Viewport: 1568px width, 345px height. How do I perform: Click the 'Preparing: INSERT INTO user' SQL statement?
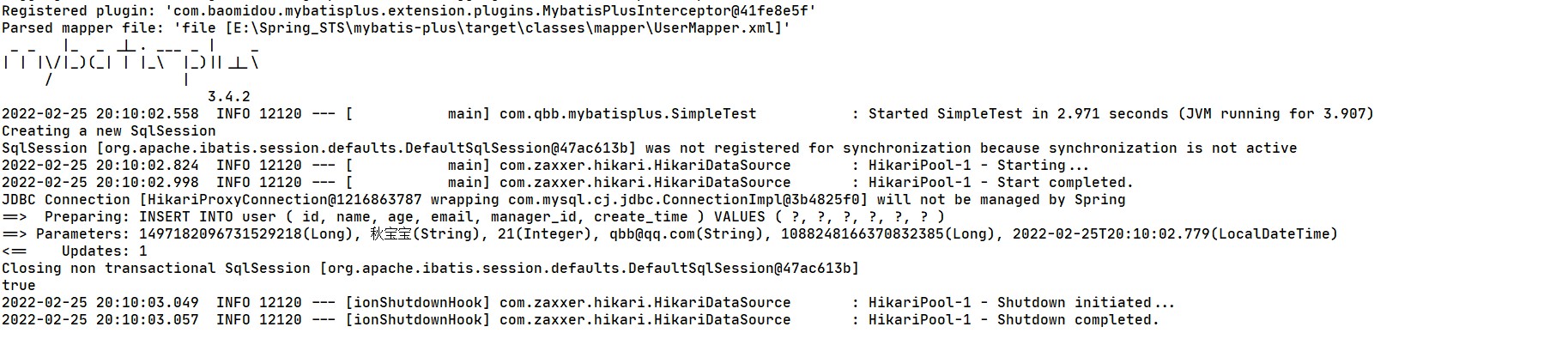pyautogui.click(x=493, y=217)
